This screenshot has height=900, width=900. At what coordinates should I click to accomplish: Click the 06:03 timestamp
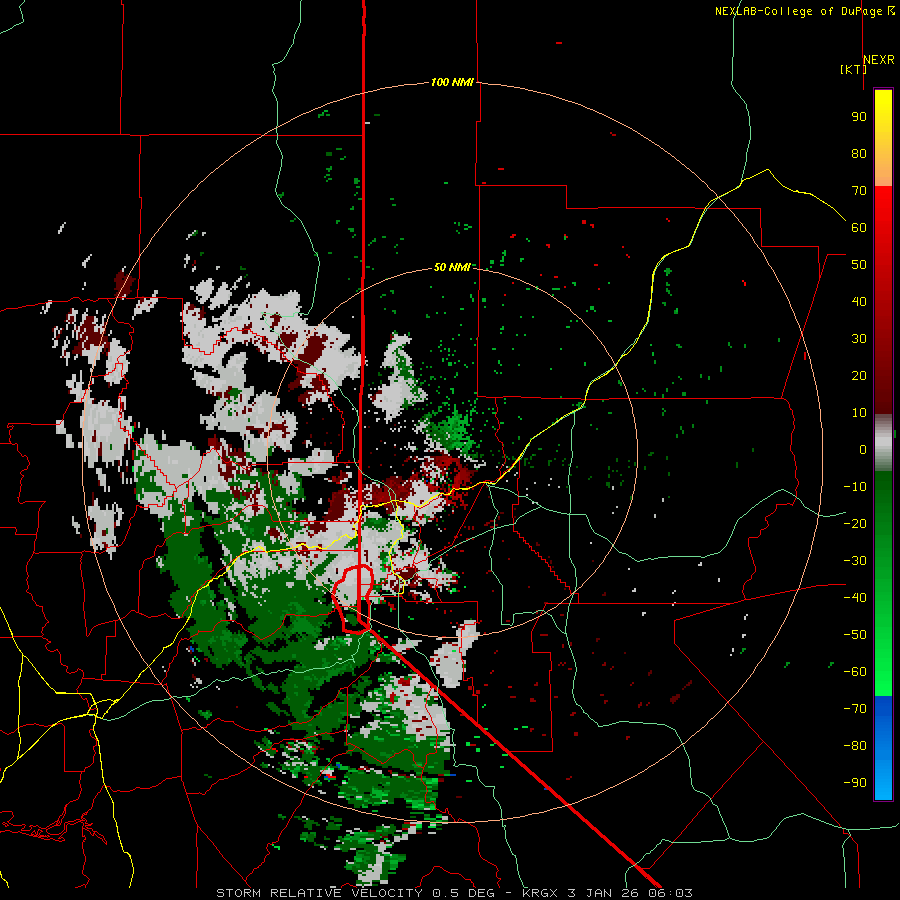coord(670,893)
